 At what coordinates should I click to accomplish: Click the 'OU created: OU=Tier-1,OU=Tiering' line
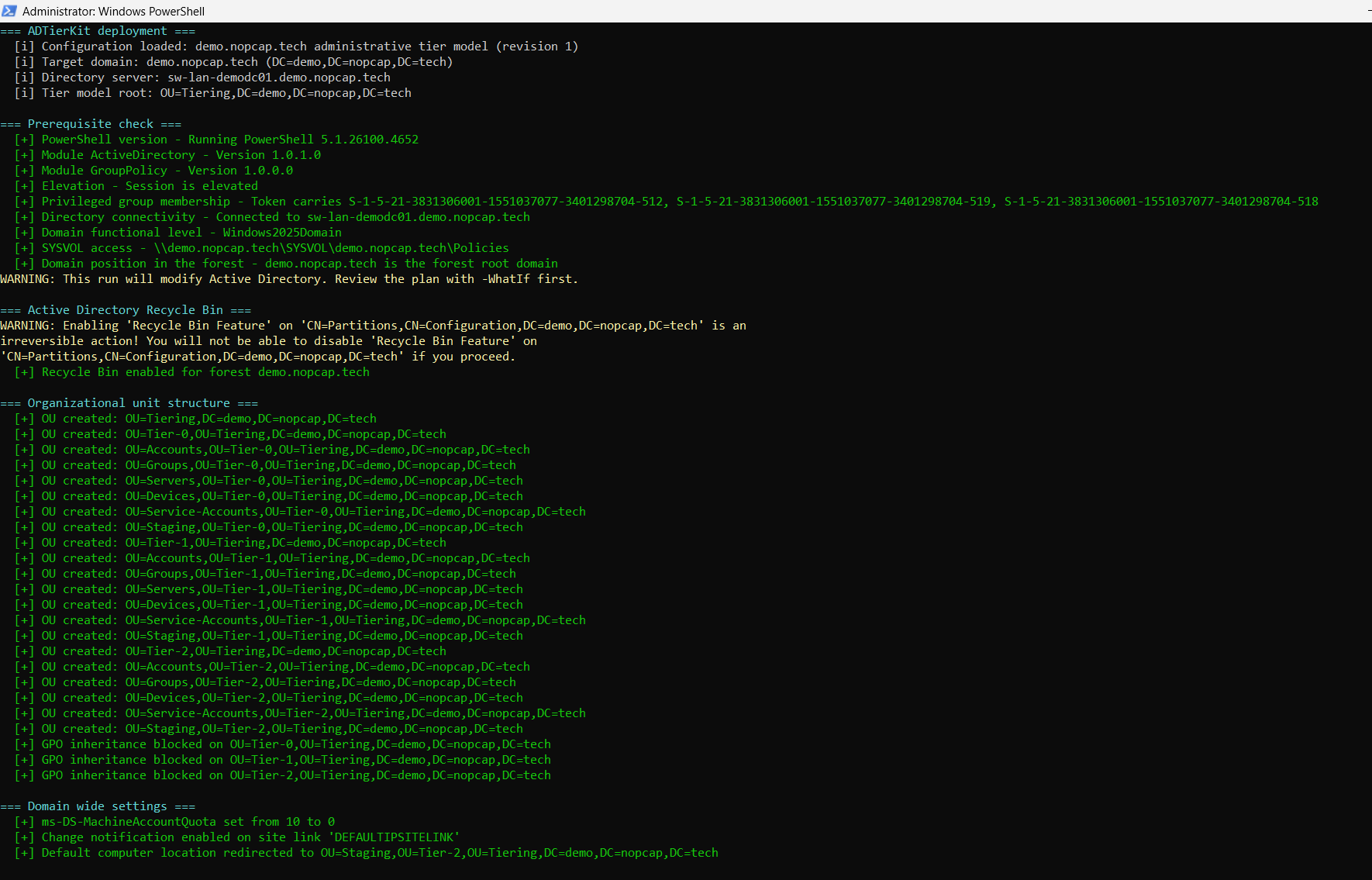click(230, 543)
